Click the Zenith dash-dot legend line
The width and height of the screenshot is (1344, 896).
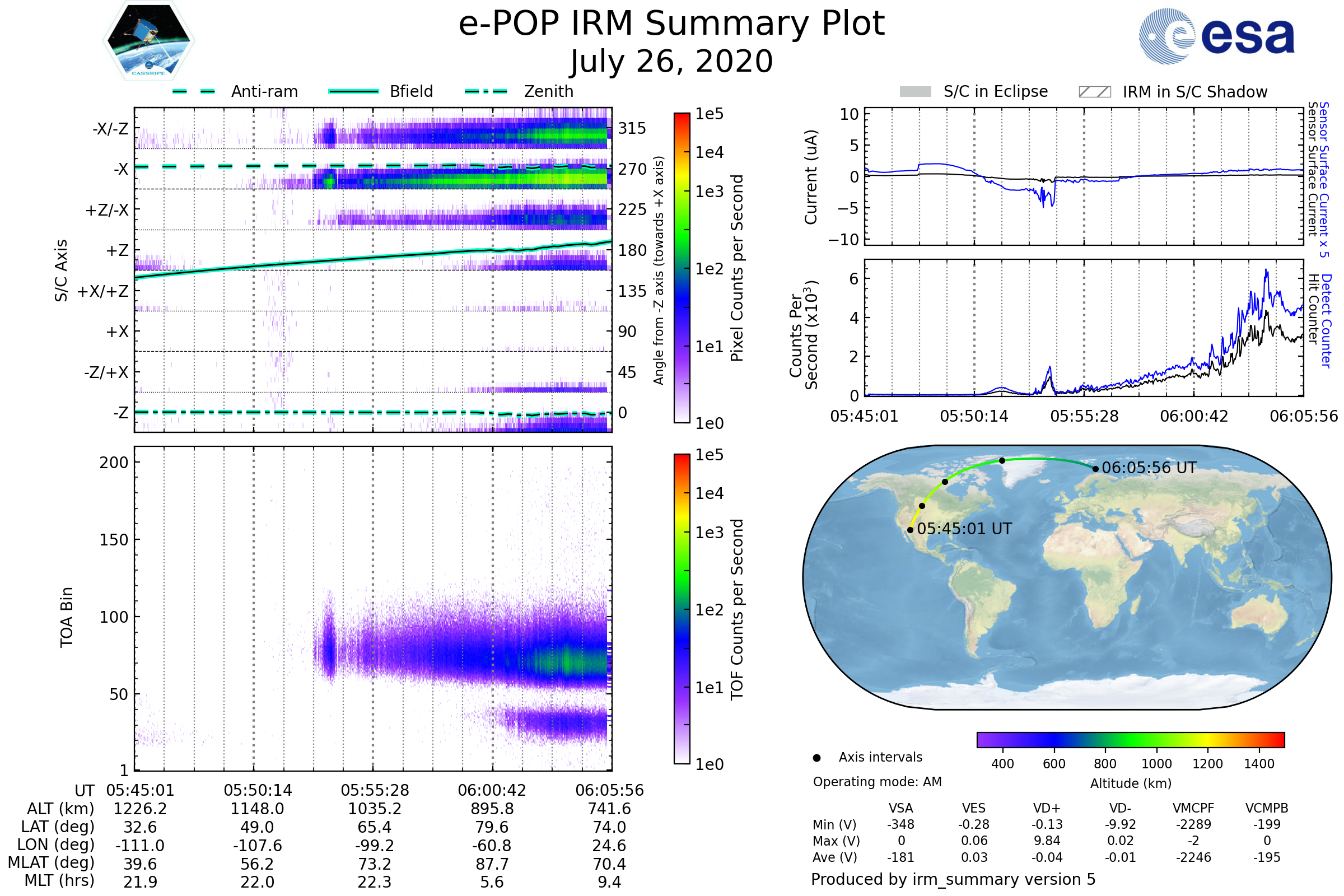click(x=486, y=91)
